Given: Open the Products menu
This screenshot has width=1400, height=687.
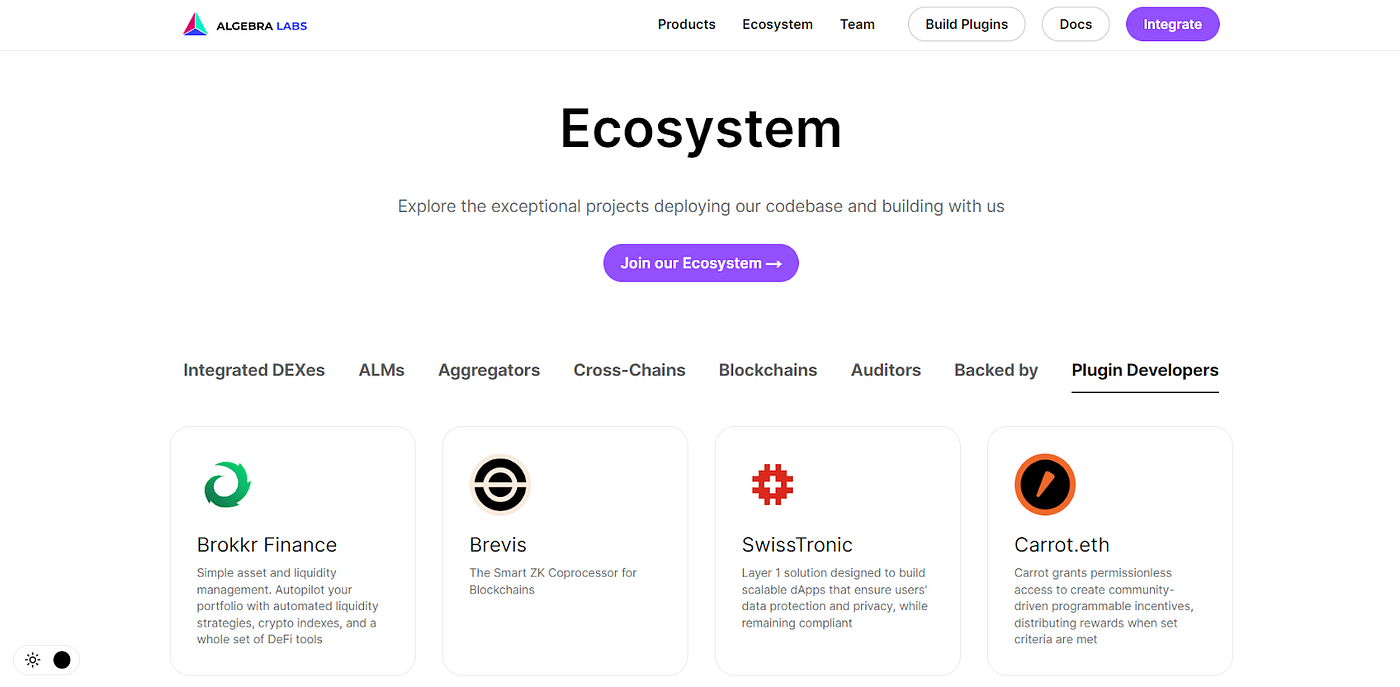Looking at the screenshot, I should coord(686,24).
